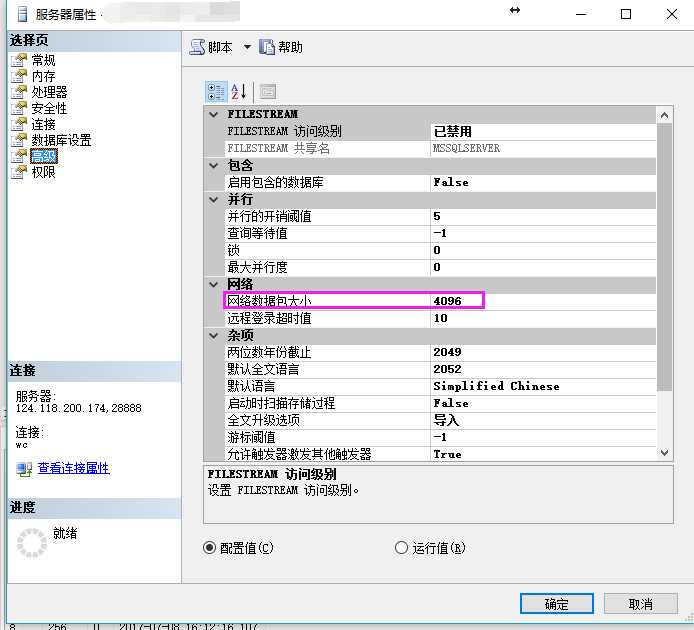Screen dimensions: 694x630
Task: Switch property grid to categorized view
Action: (216, 92)
